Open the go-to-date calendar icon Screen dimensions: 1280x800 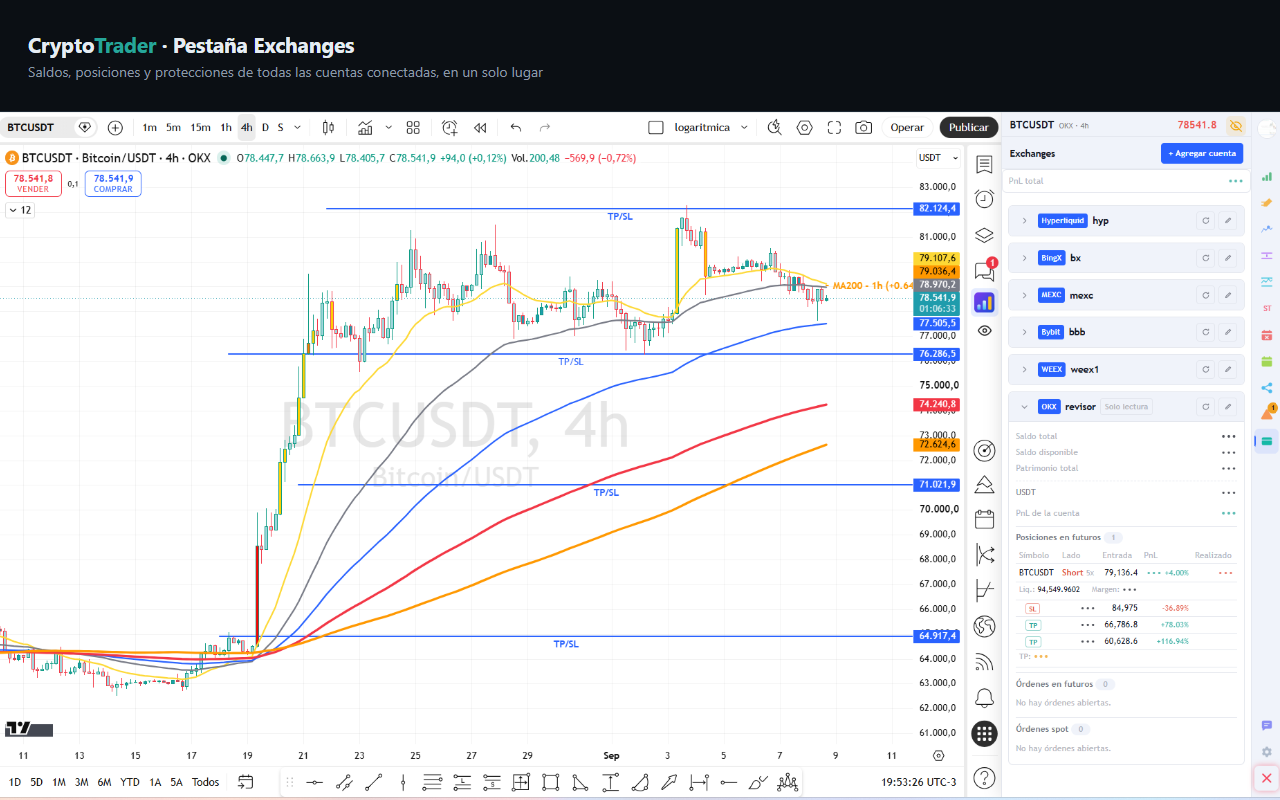245,782
